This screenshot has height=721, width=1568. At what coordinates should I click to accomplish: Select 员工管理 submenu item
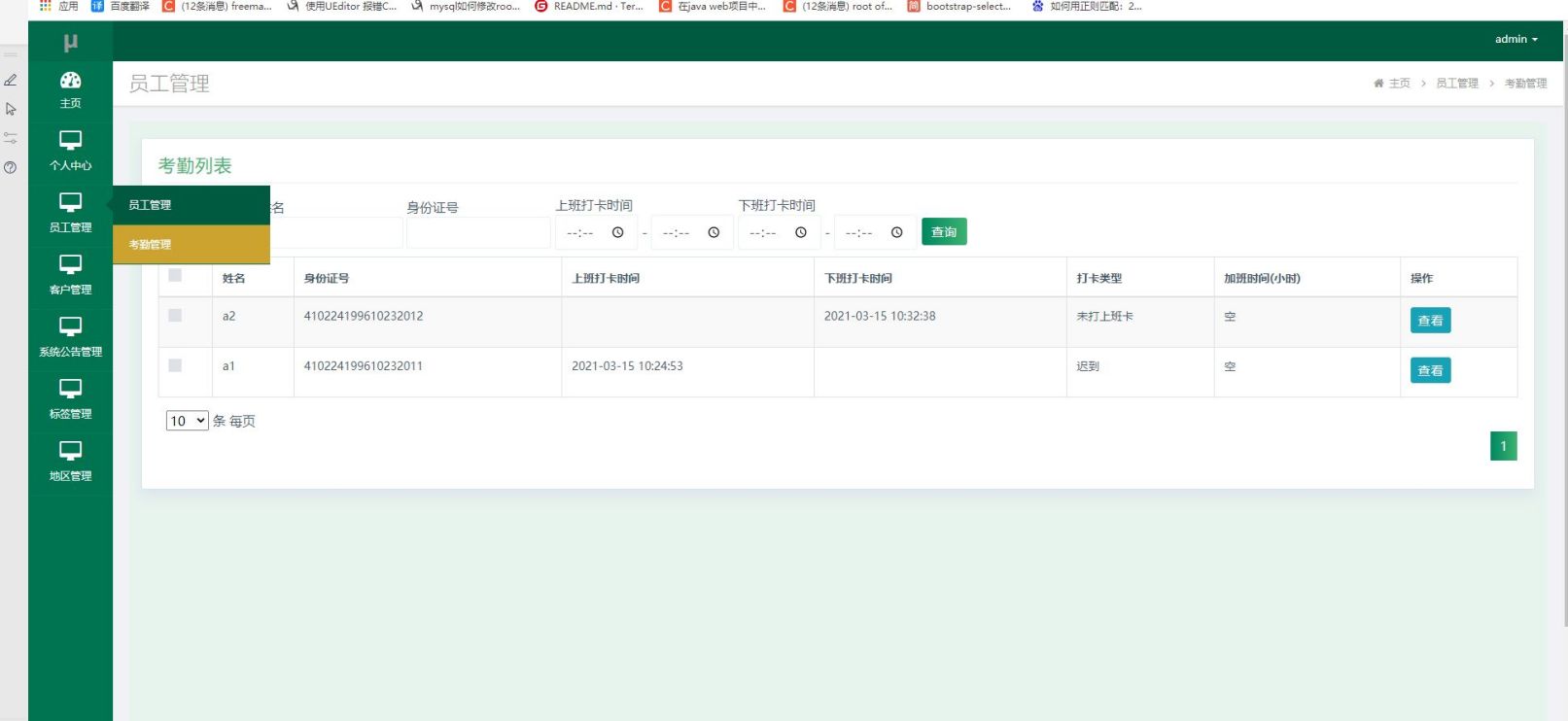point(191,205)
